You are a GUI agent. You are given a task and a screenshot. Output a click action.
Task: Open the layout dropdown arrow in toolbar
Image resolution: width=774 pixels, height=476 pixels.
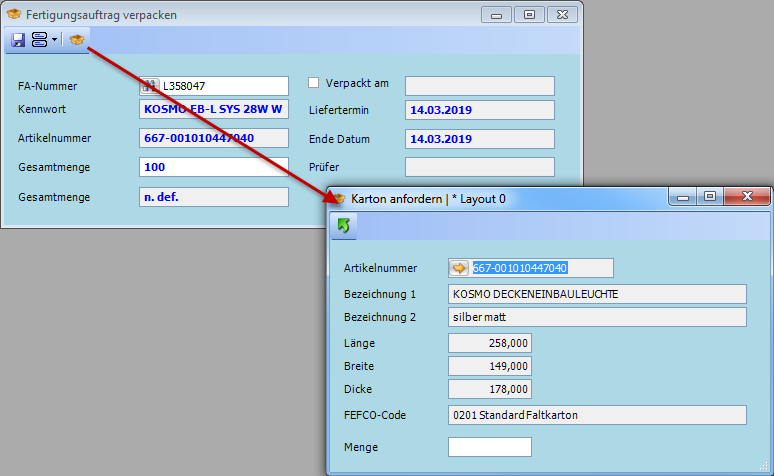(54, 40)
